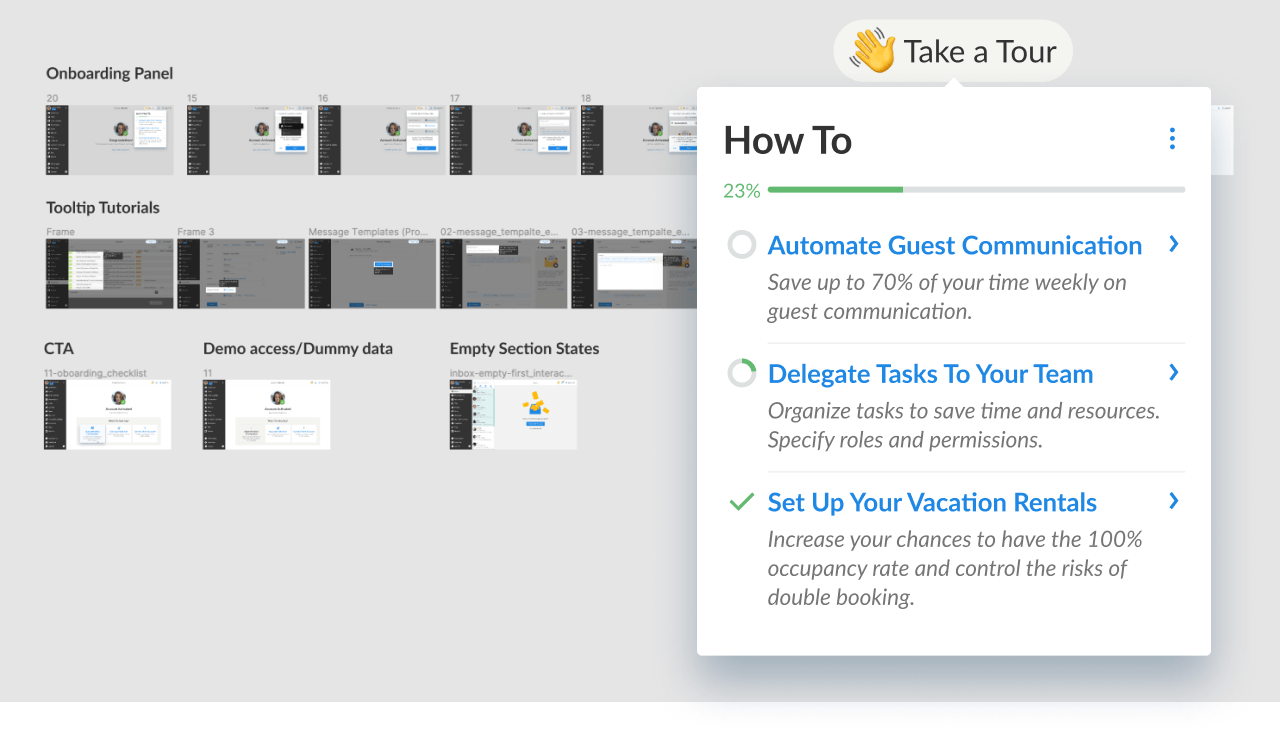Open the three-dot menu in How To panel
The image size is (1280, 733).
[x=1172, y=139]
